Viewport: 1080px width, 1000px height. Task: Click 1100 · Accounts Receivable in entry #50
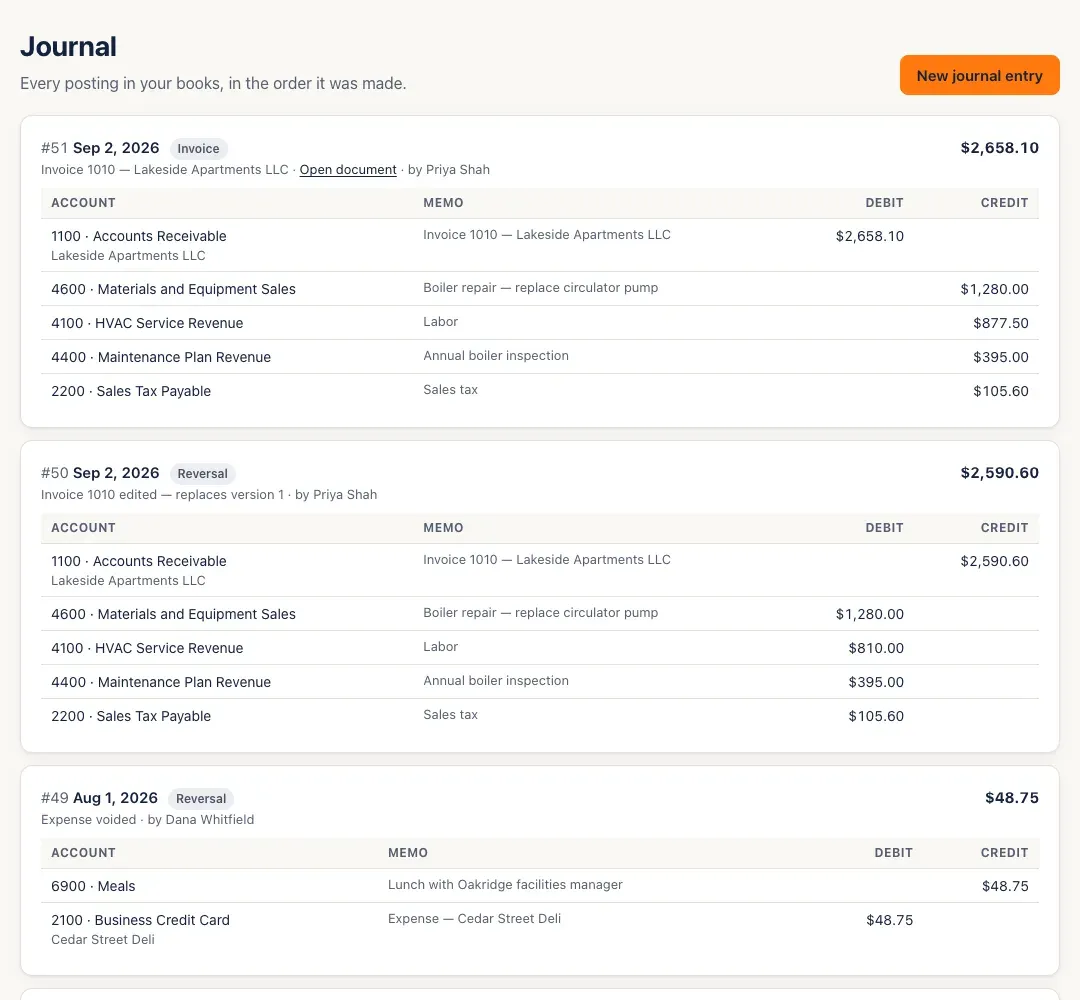[138, 561]
